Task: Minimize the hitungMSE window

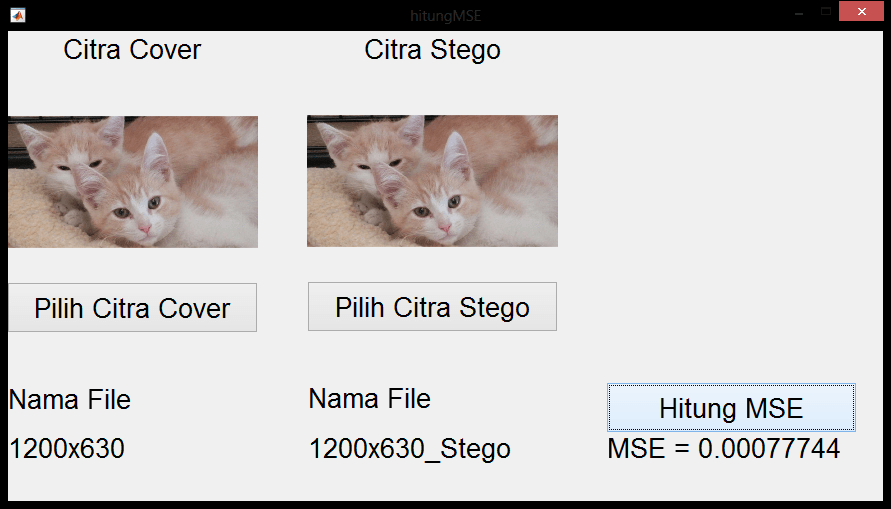Action: 799,14
